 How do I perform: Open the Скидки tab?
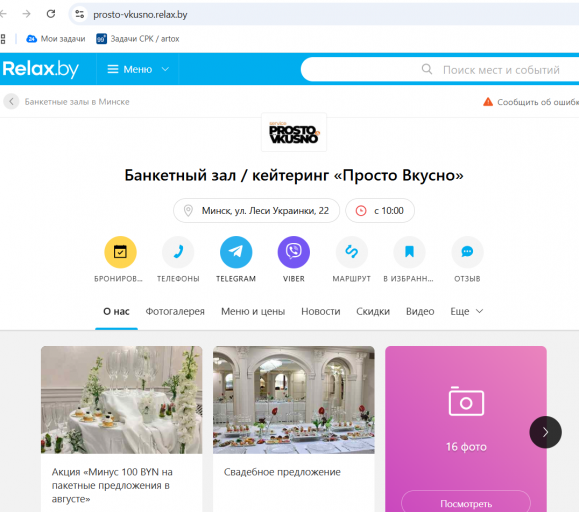(373, 312)
